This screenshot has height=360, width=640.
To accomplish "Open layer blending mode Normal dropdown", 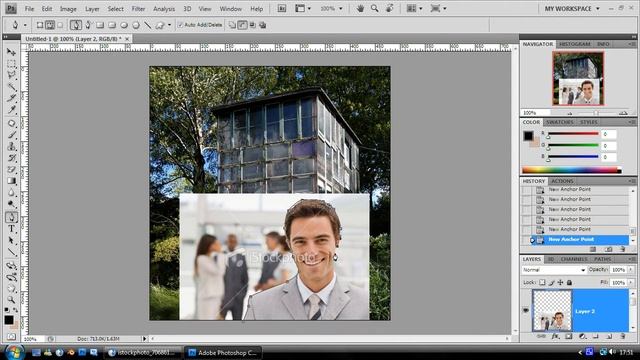I will (x=553, y=270).
